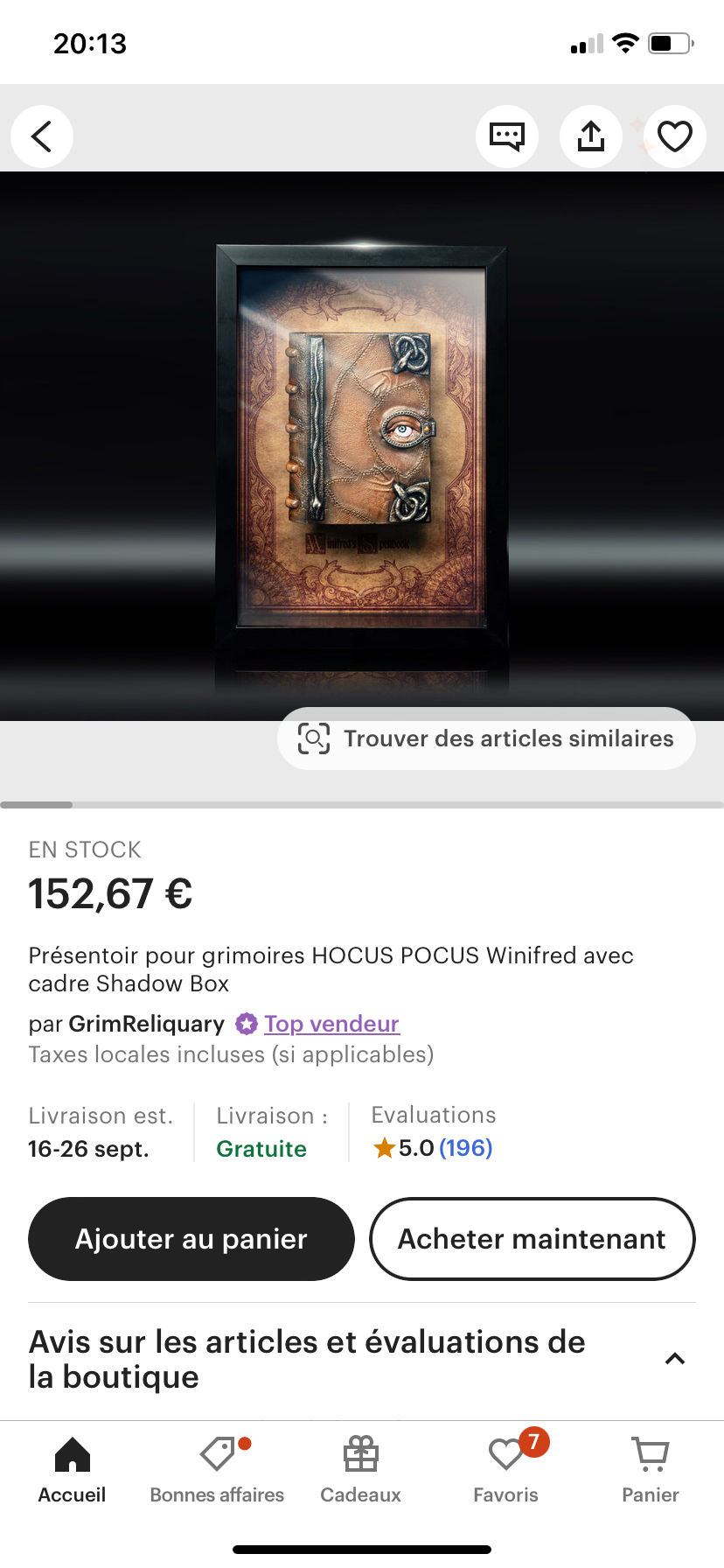Expand the Avis sur les articles heading
This screenshot has height=1568, width=724.
click(x=307, y=1359)
